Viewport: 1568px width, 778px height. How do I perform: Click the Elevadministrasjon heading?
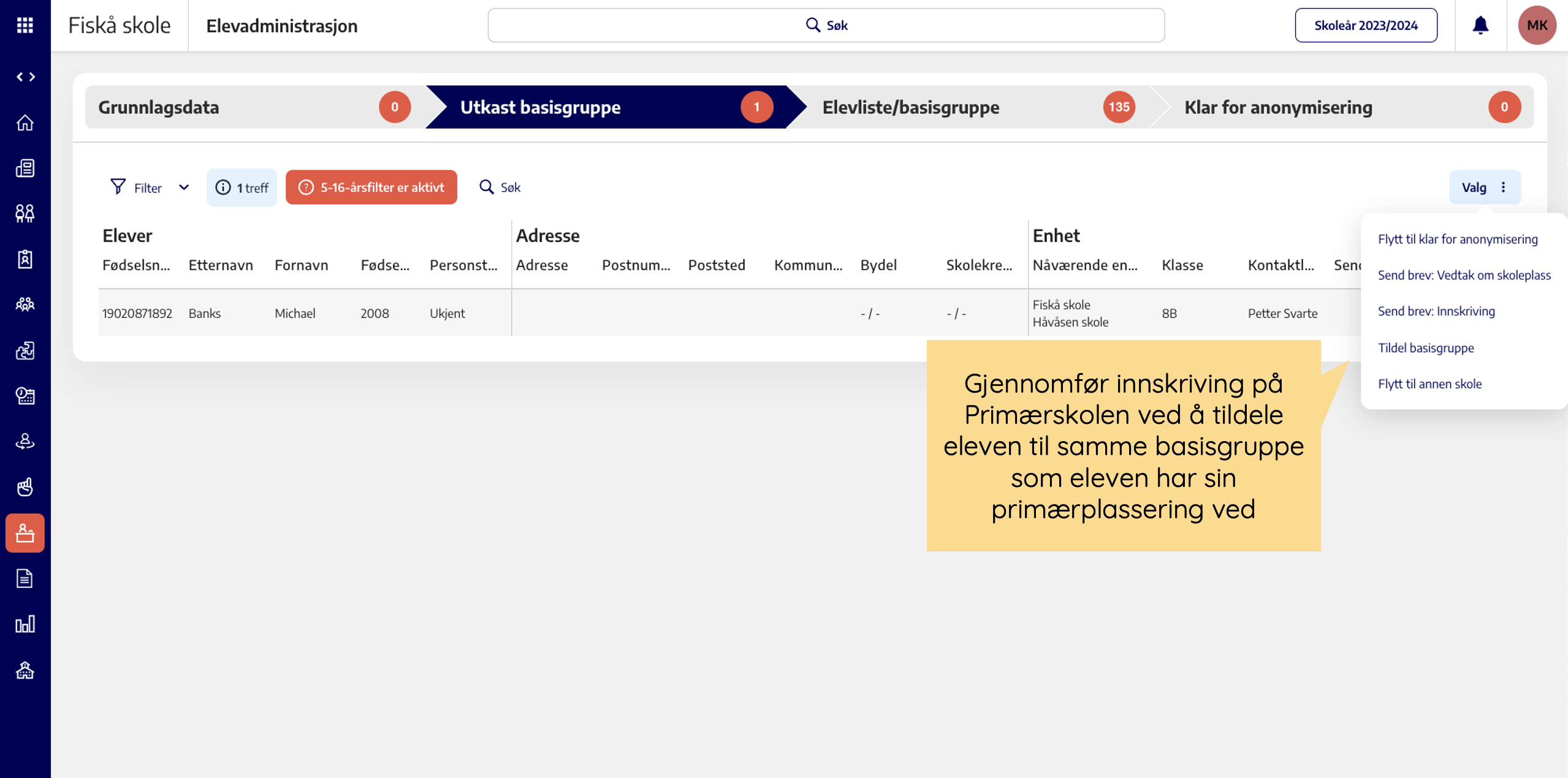click(x=282, y=26)
